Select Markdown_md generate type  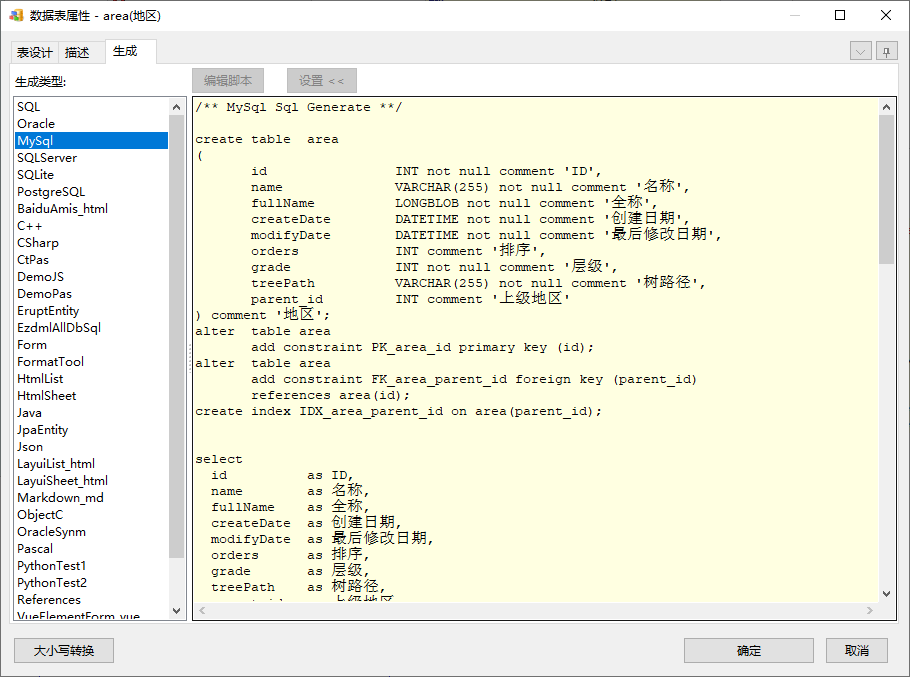coord(91,497)
